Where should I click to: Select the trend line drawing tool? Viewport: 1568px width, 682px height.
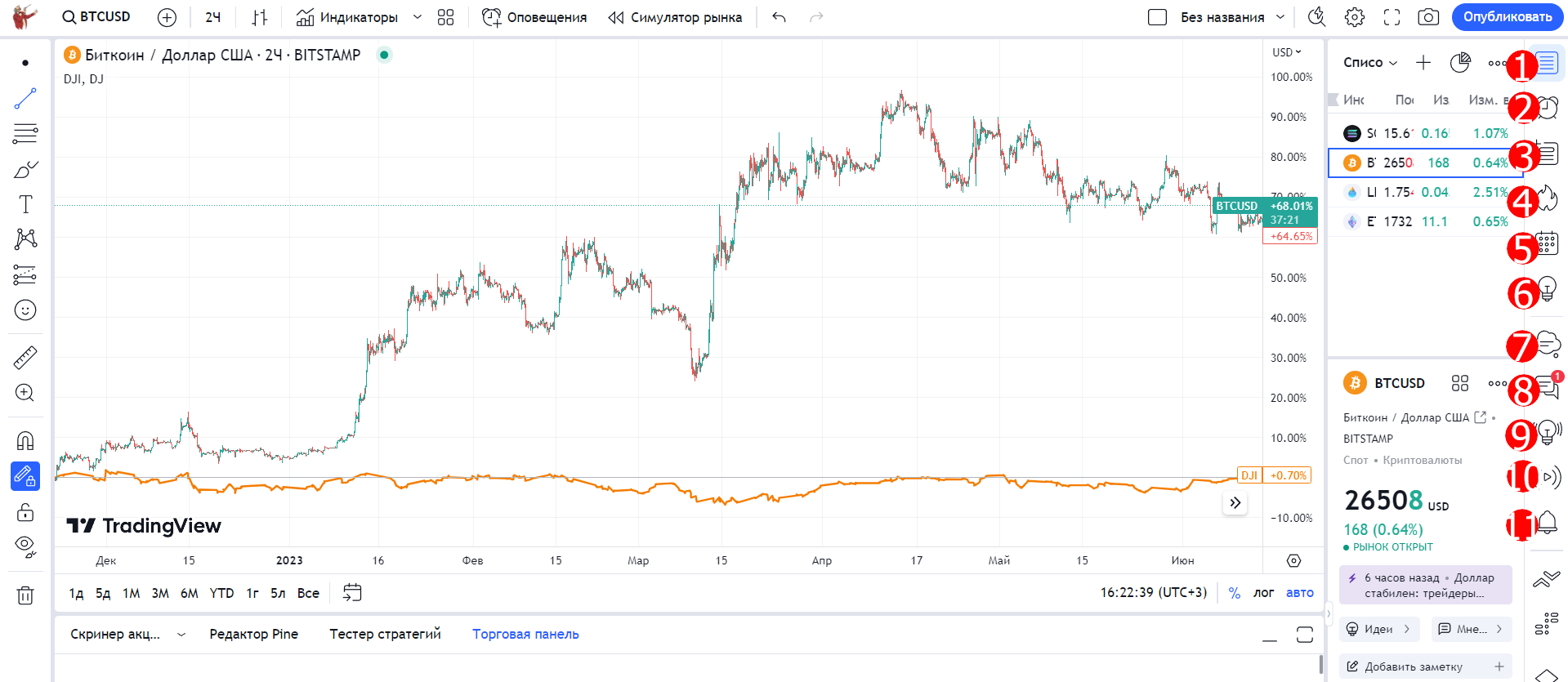coord(25,99)
